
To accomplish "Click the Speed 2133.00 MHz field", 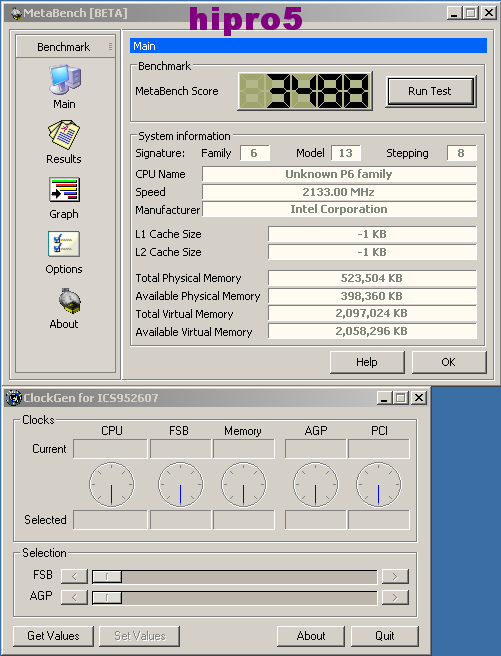I will [339, 192].
